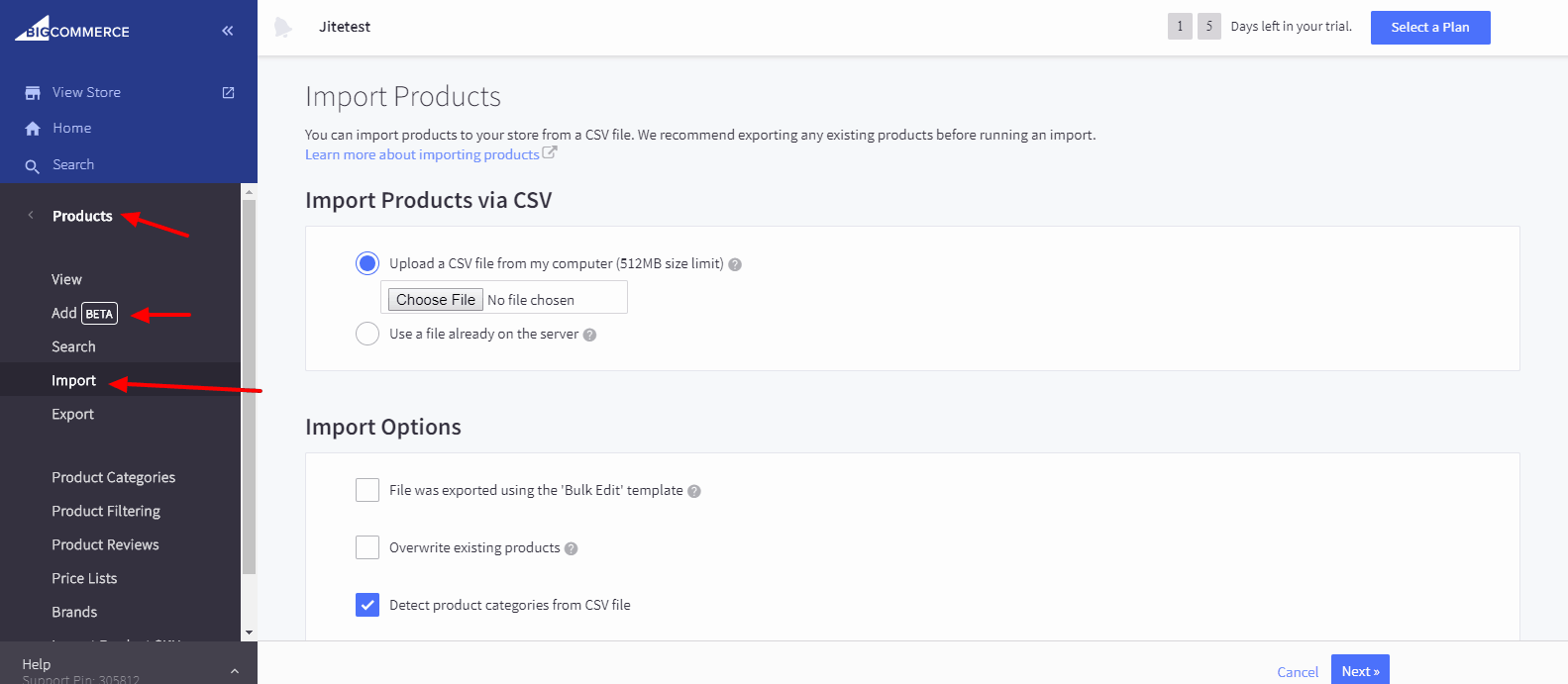Open Product Categories in sidebar
Image resolution: width=1568 pixels, height=684 pixels.
point(113,477)
